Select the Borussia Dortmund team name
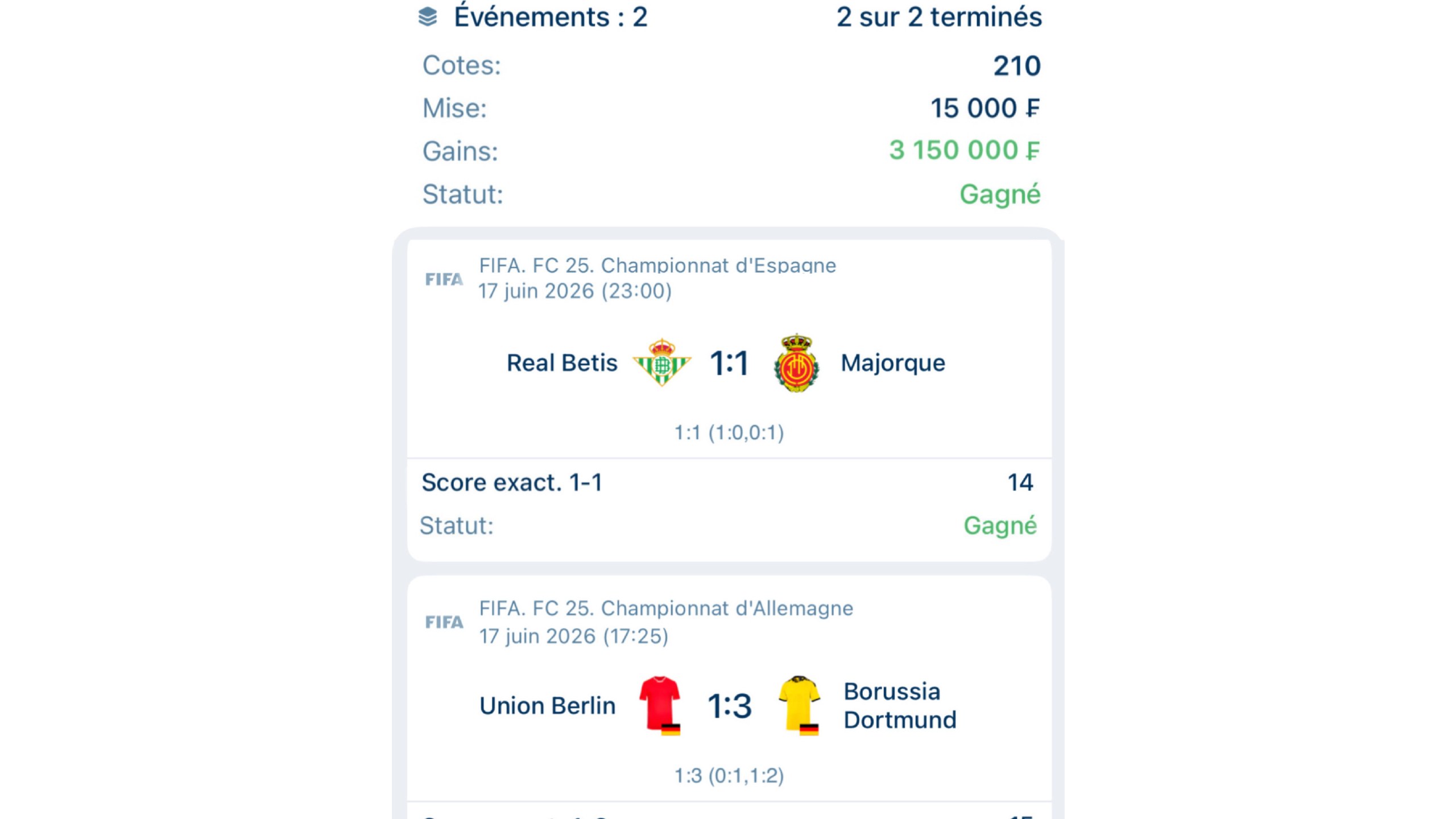1456x819 pixels. pyautogui.click(x=900, y=706)
